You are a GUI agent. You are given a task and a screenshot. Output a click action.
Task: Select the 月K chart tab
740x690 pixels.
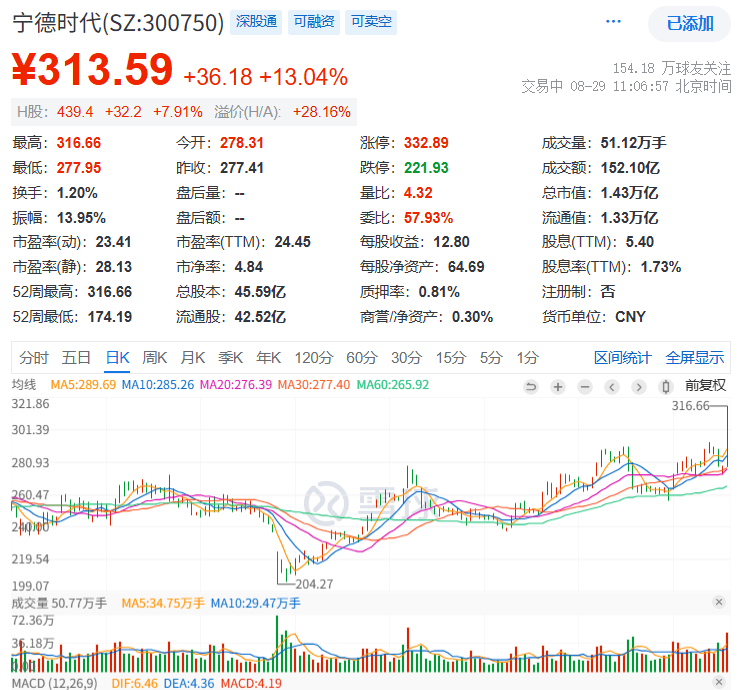[193, 358]
